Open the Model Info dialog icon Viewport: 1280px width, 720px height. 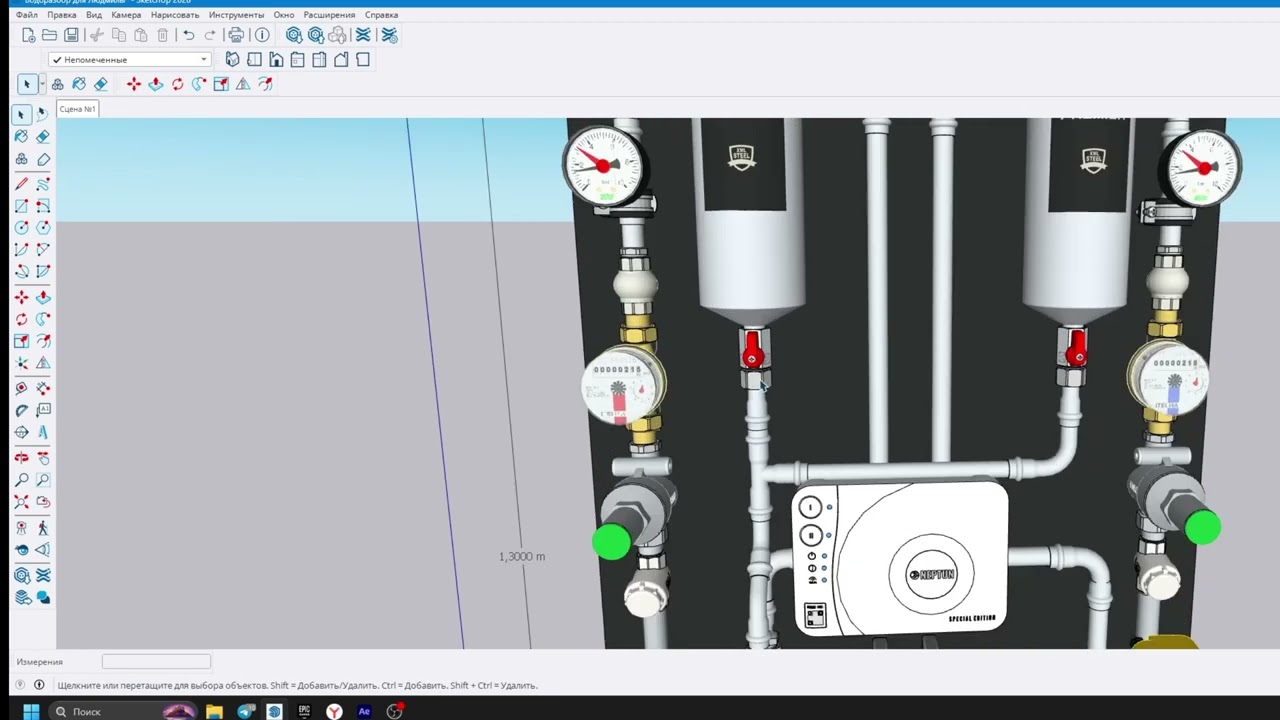(262, 35)
